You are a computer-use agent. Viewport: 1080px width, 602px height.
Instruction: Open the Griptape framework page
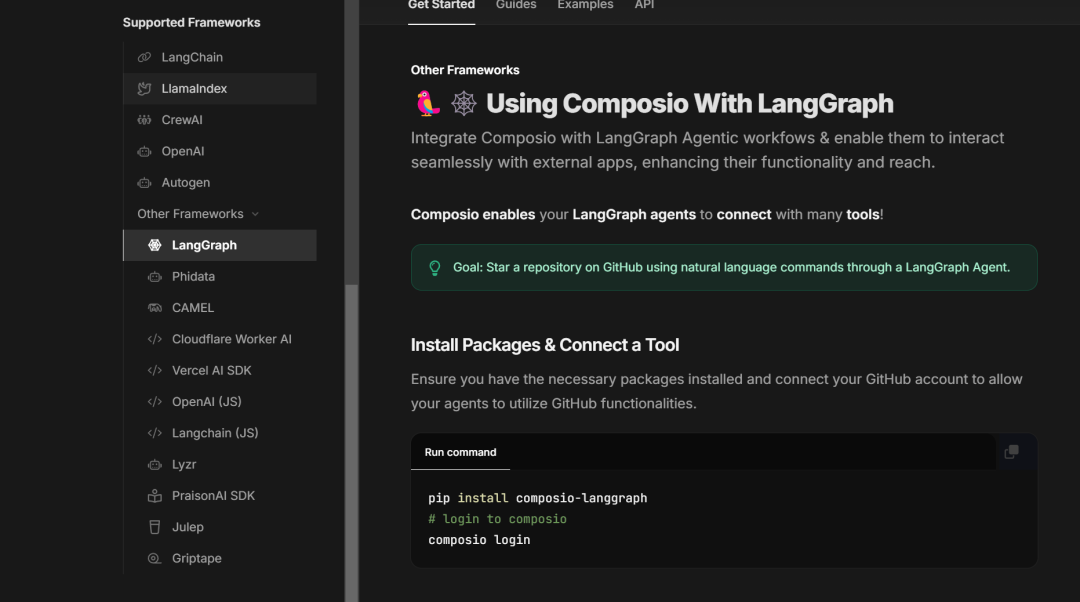tap(196, 558)
